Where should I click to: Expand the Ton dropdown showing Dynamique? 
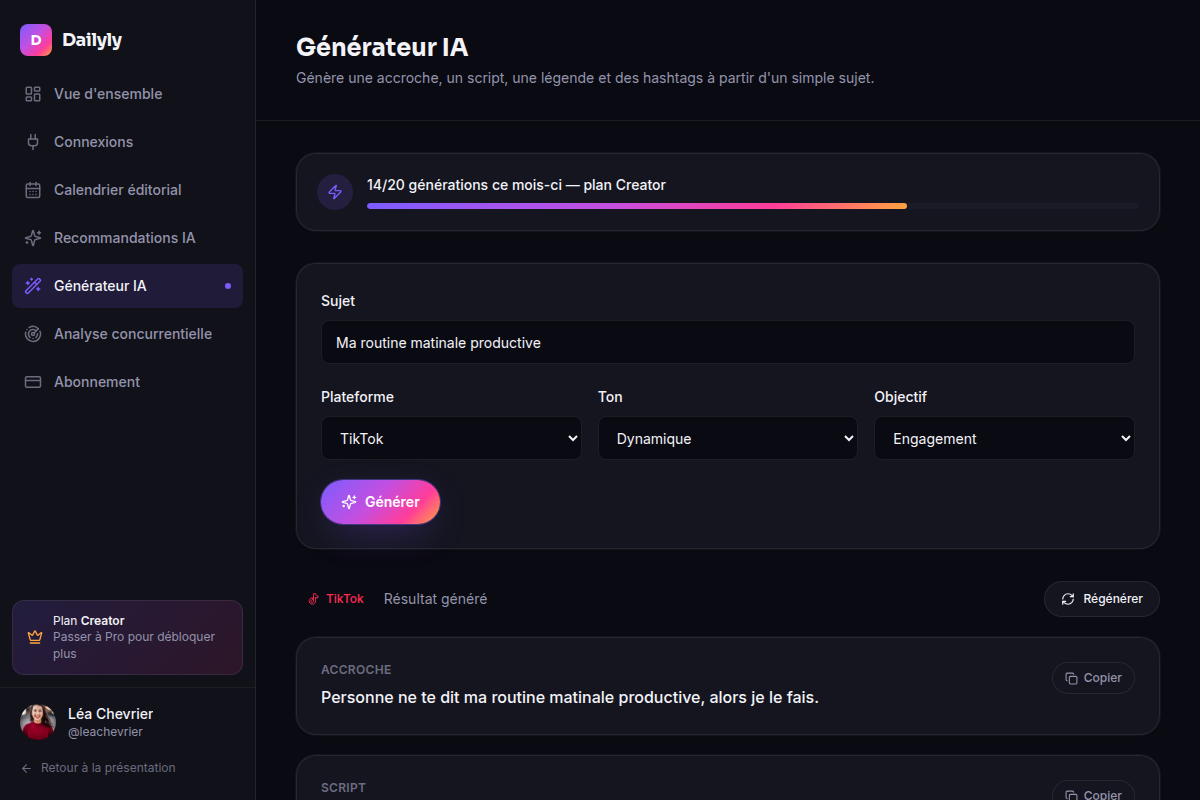point(728,438)
